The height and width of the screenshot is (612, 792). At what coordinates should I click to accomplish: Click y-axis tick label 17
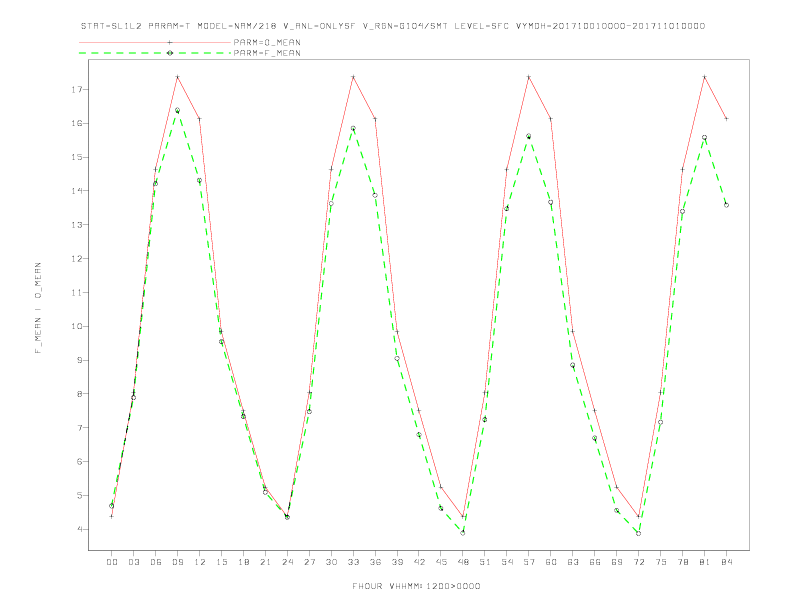tap(77, 89)
